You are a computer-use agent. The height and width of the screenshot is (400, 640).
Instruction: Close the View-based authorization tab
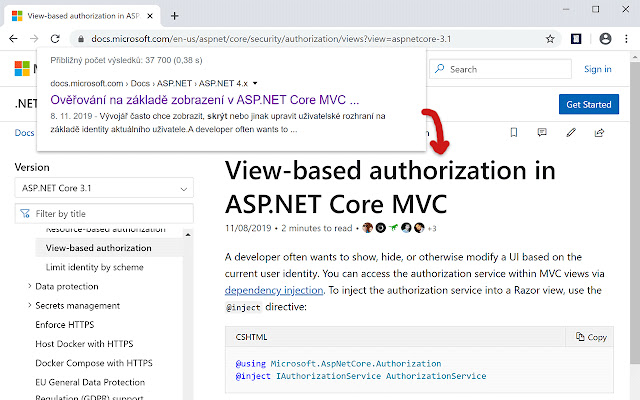point(150,16)
